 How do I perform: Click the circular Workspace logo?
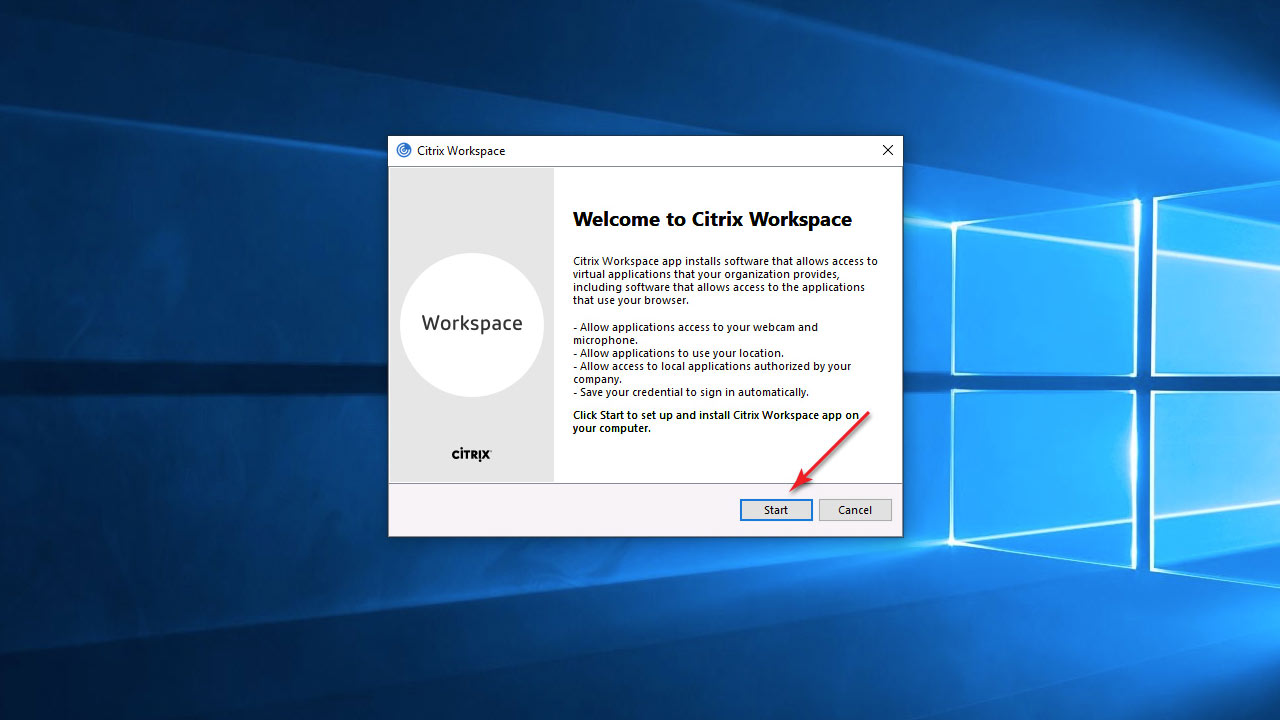472,324
